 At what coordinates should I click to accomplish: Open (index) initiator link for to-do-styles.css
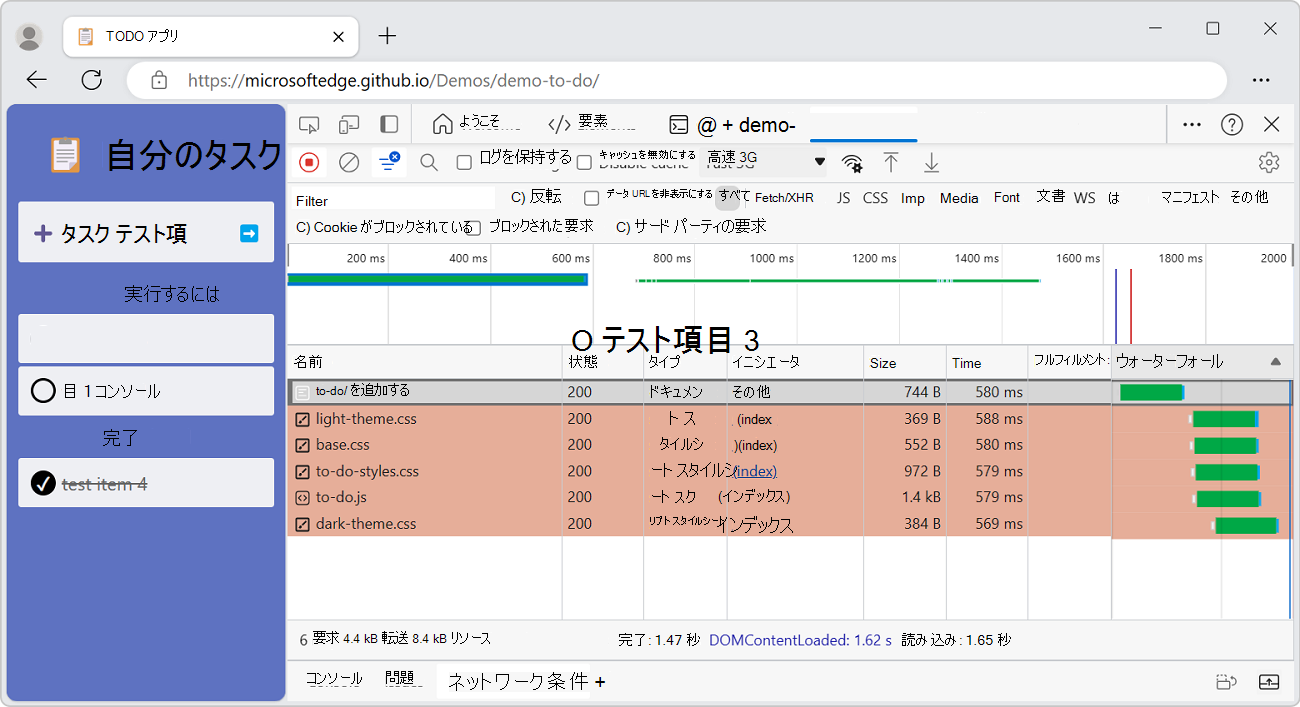[x=755, y=471]
